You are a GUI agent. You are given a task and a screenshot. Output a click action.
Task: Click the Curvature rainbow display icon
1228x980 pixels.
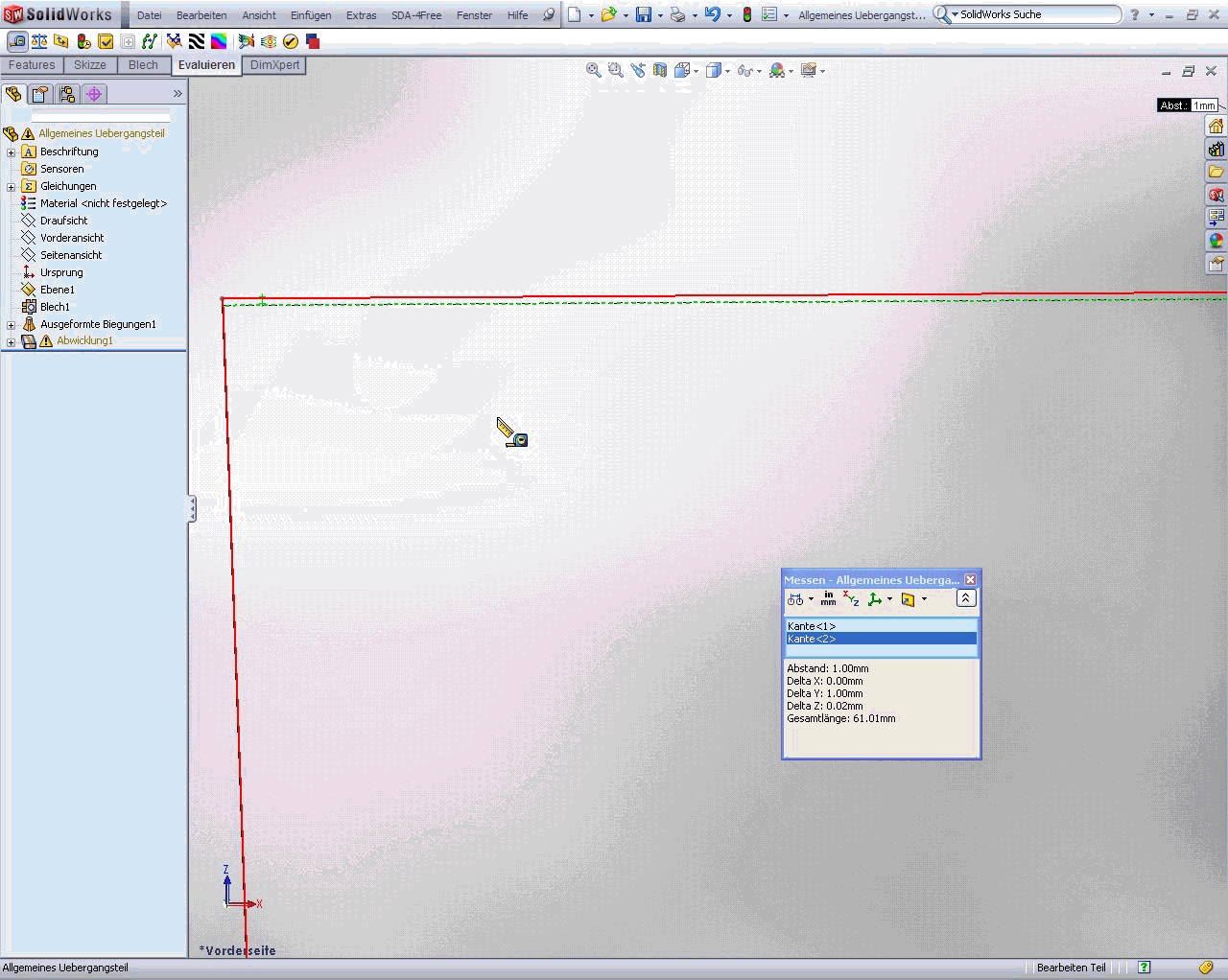click(x=219, y=41)
